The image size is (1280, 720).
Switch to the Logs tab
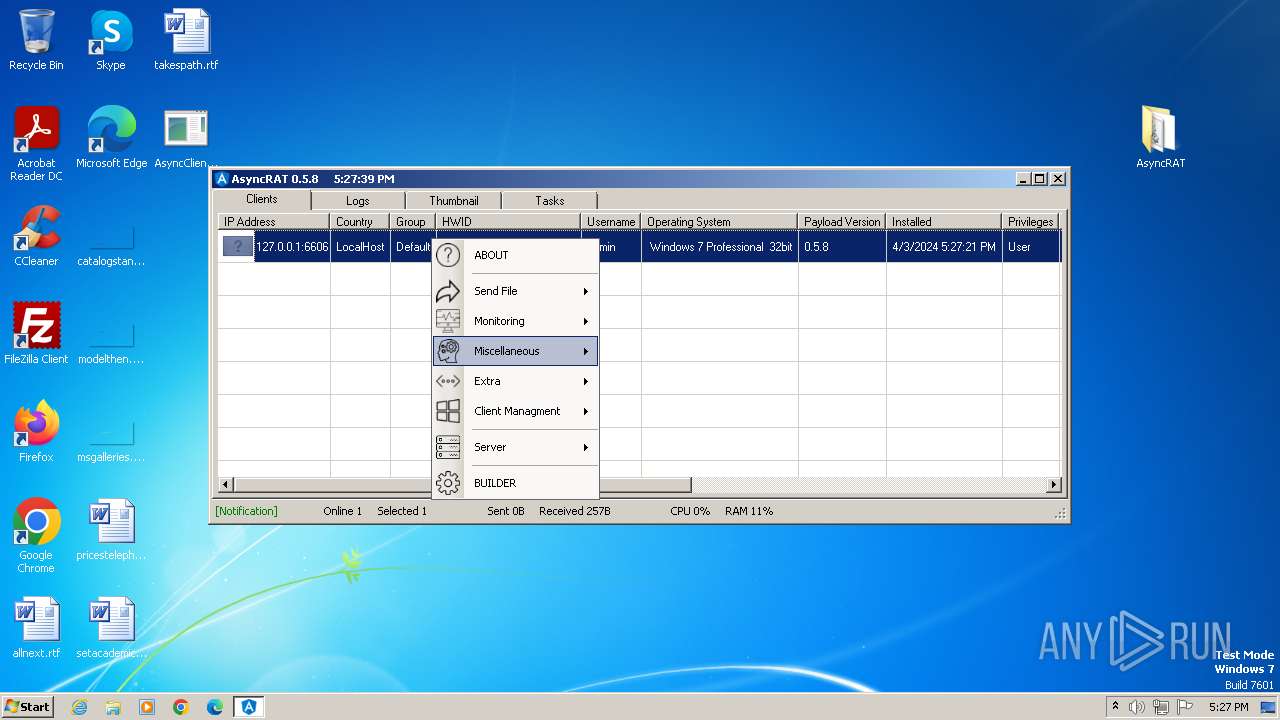click(357, 201)
